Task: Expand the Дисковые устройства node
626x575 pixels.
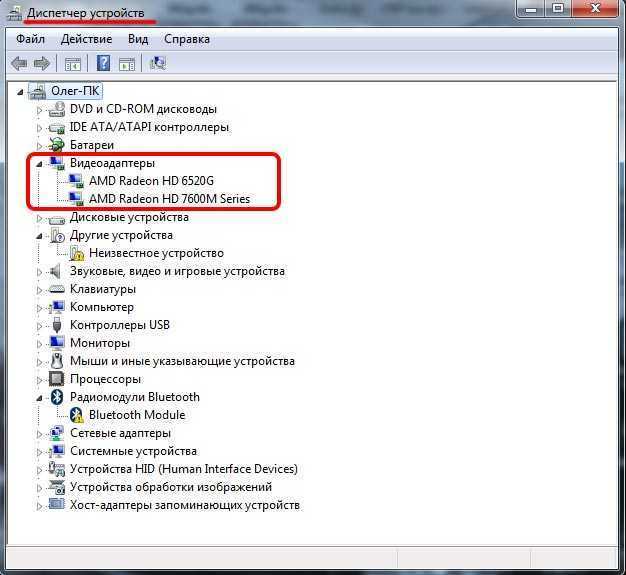Action: [x=39, y=218]
